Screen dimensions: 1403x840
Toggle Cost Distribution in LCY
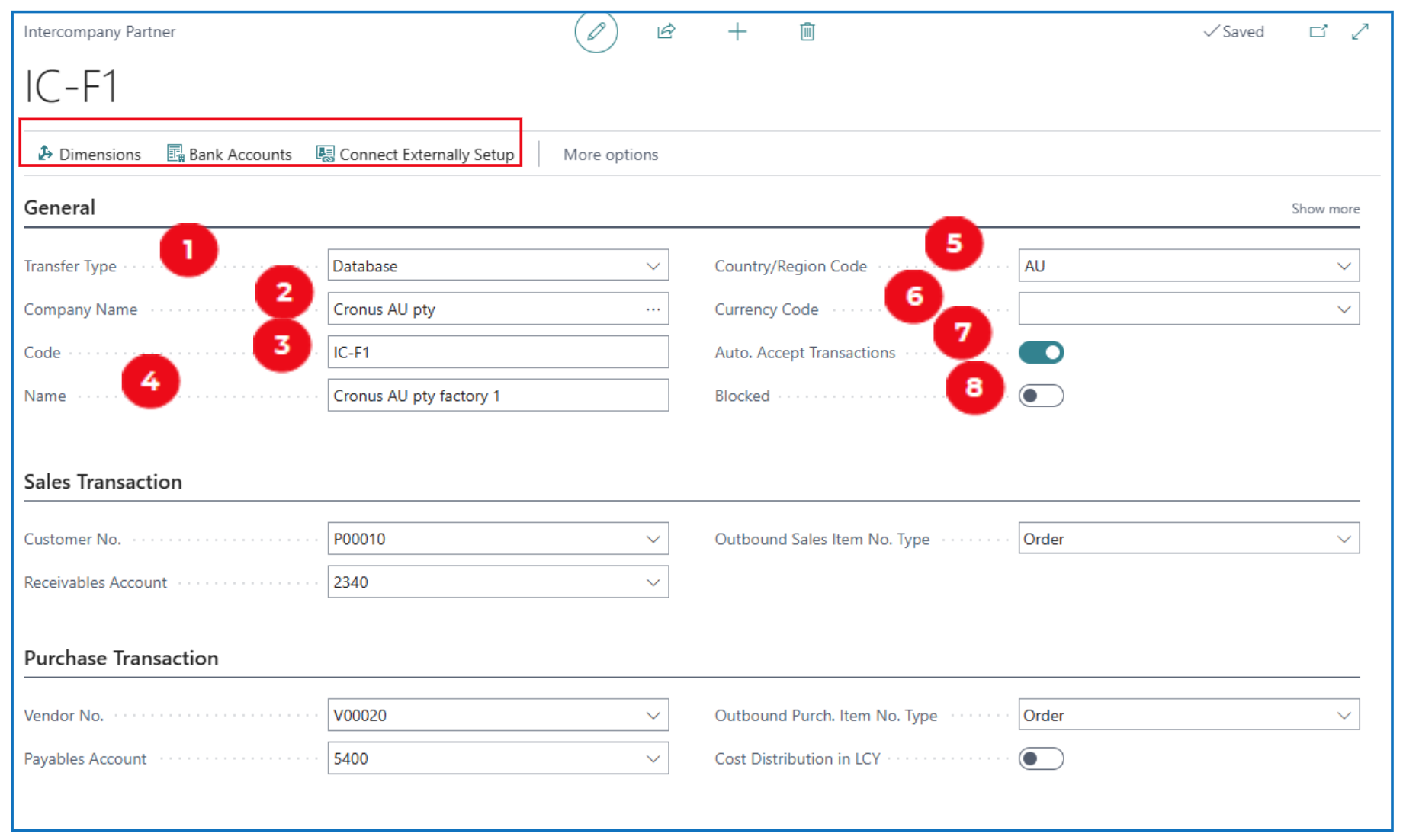pyautogui.click(x=1041, y=758)
